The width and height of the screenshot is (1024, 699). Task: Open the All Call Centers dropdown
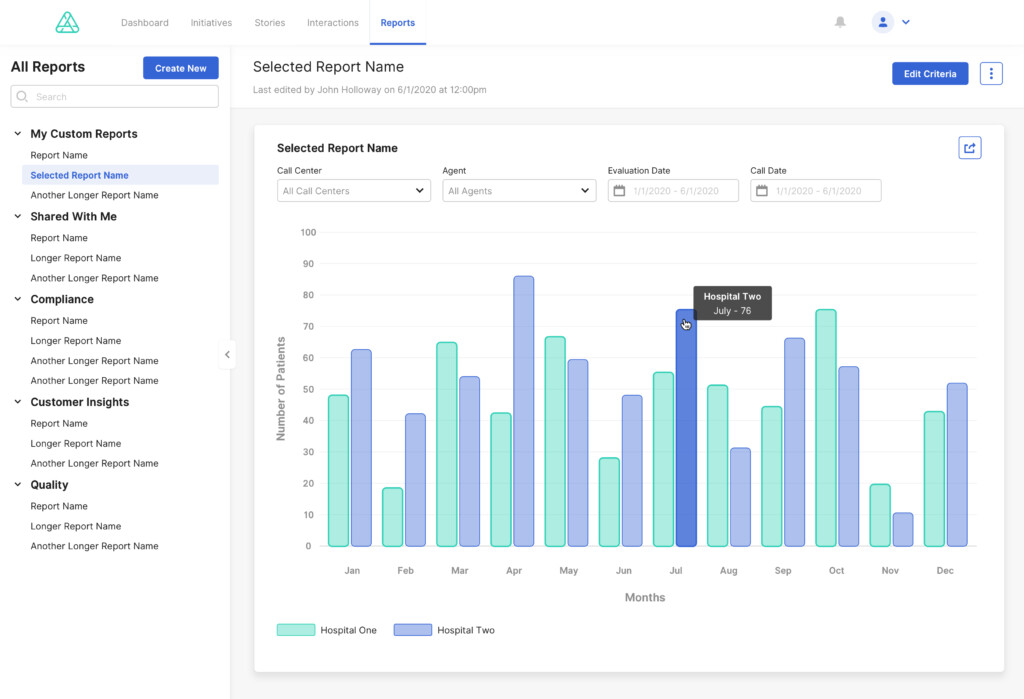[x=353, y=190]
